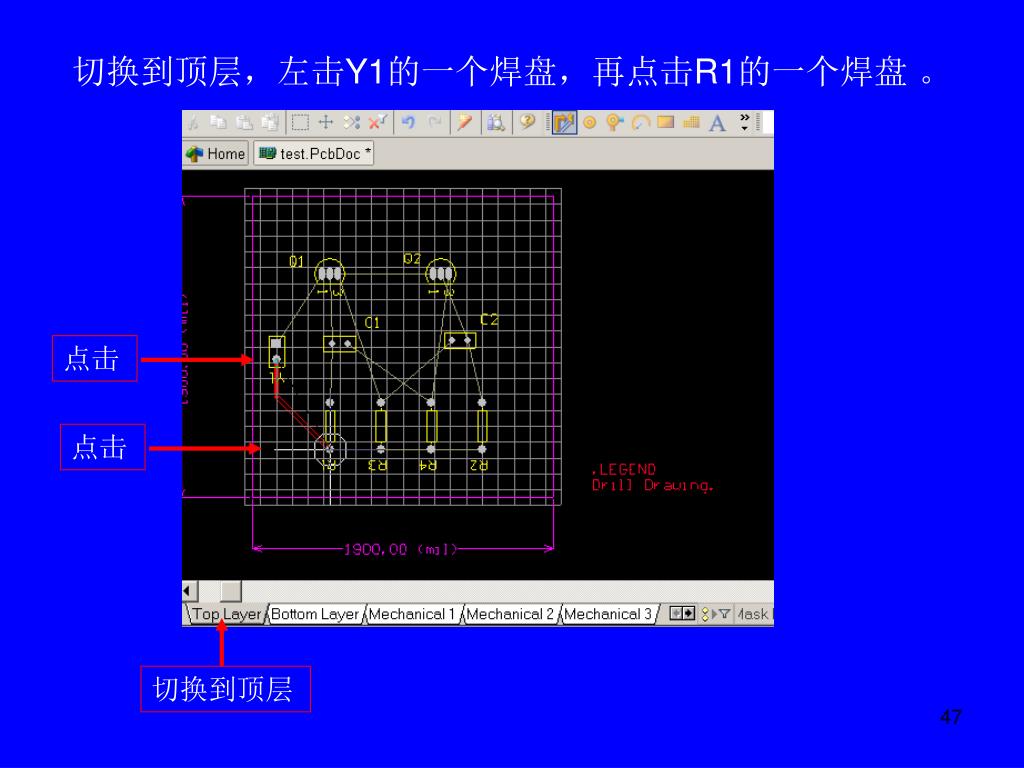
Task: Click the 1900.00 (mil) dimension text
Action: pyautogui.click(x=400, y=549)
